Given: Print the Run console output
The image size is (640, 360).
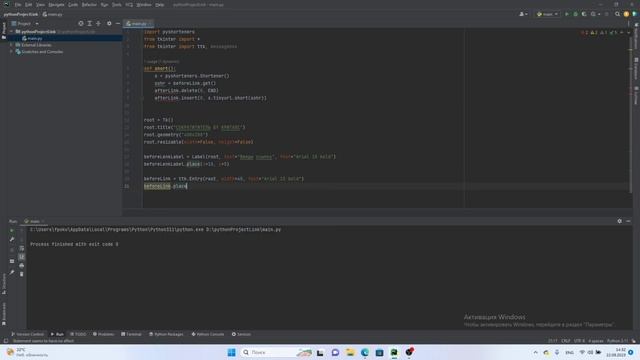Looking at the screenshot, I should click(22, 265).
